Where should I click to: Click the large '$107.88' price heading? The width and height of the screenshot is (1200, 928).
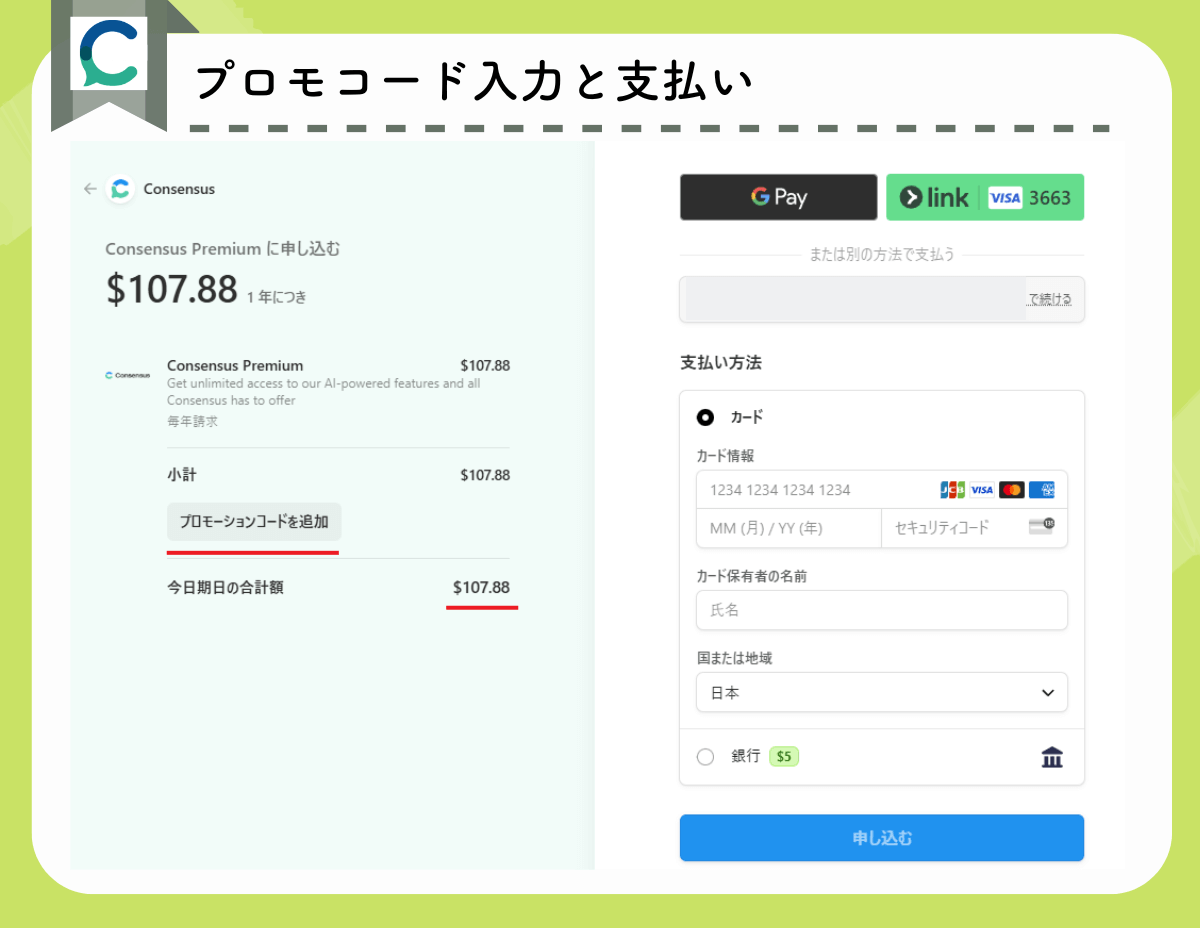click(172, 289)
